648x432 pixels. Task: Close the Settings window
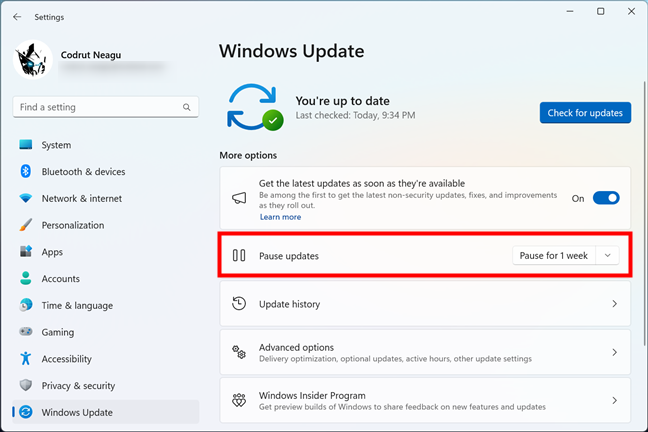click(631, 12)
